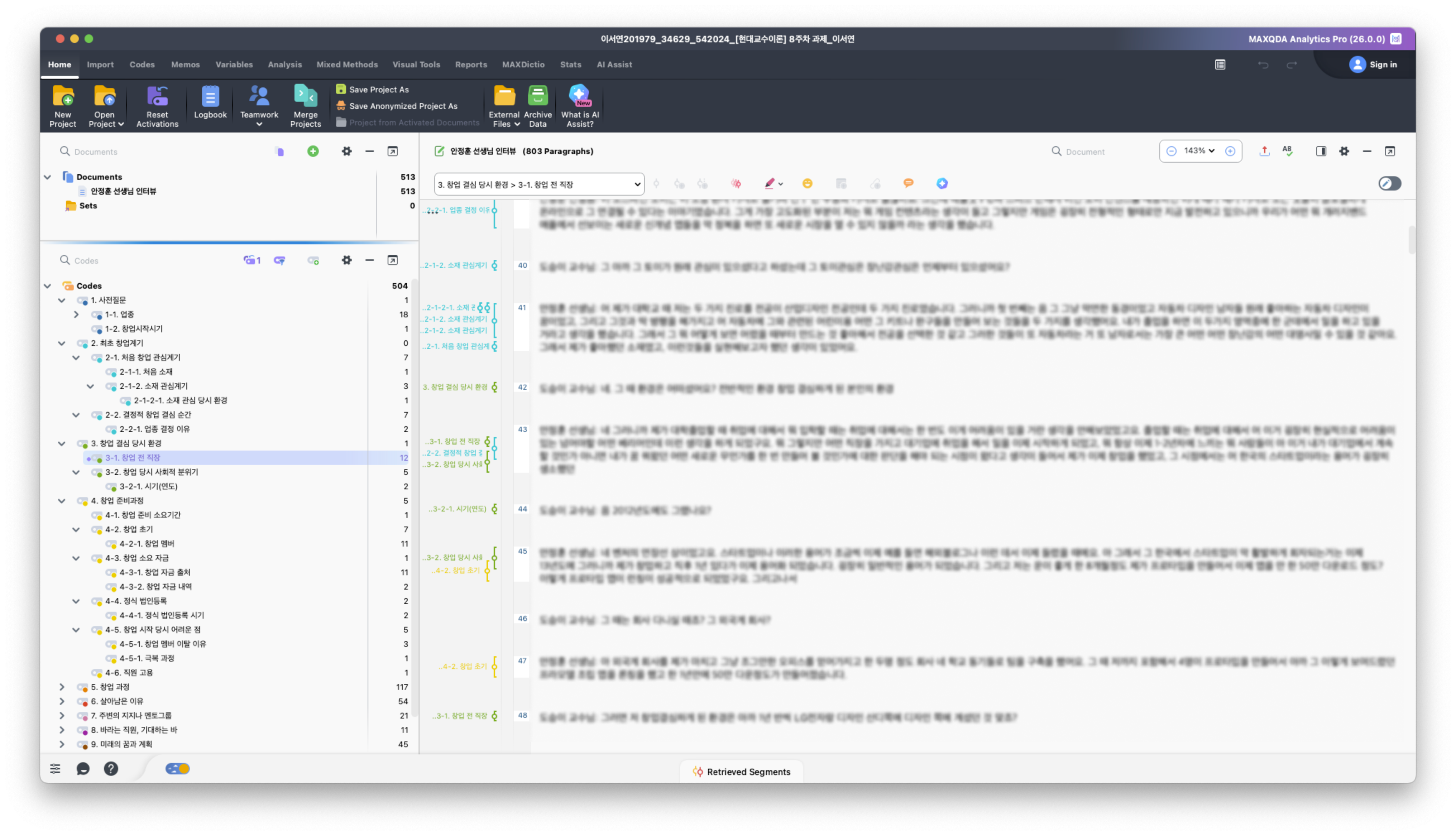Viewport: 1456px width, 836px height.
Task: Open the code selection dropdown
Action: coord(539,184)
